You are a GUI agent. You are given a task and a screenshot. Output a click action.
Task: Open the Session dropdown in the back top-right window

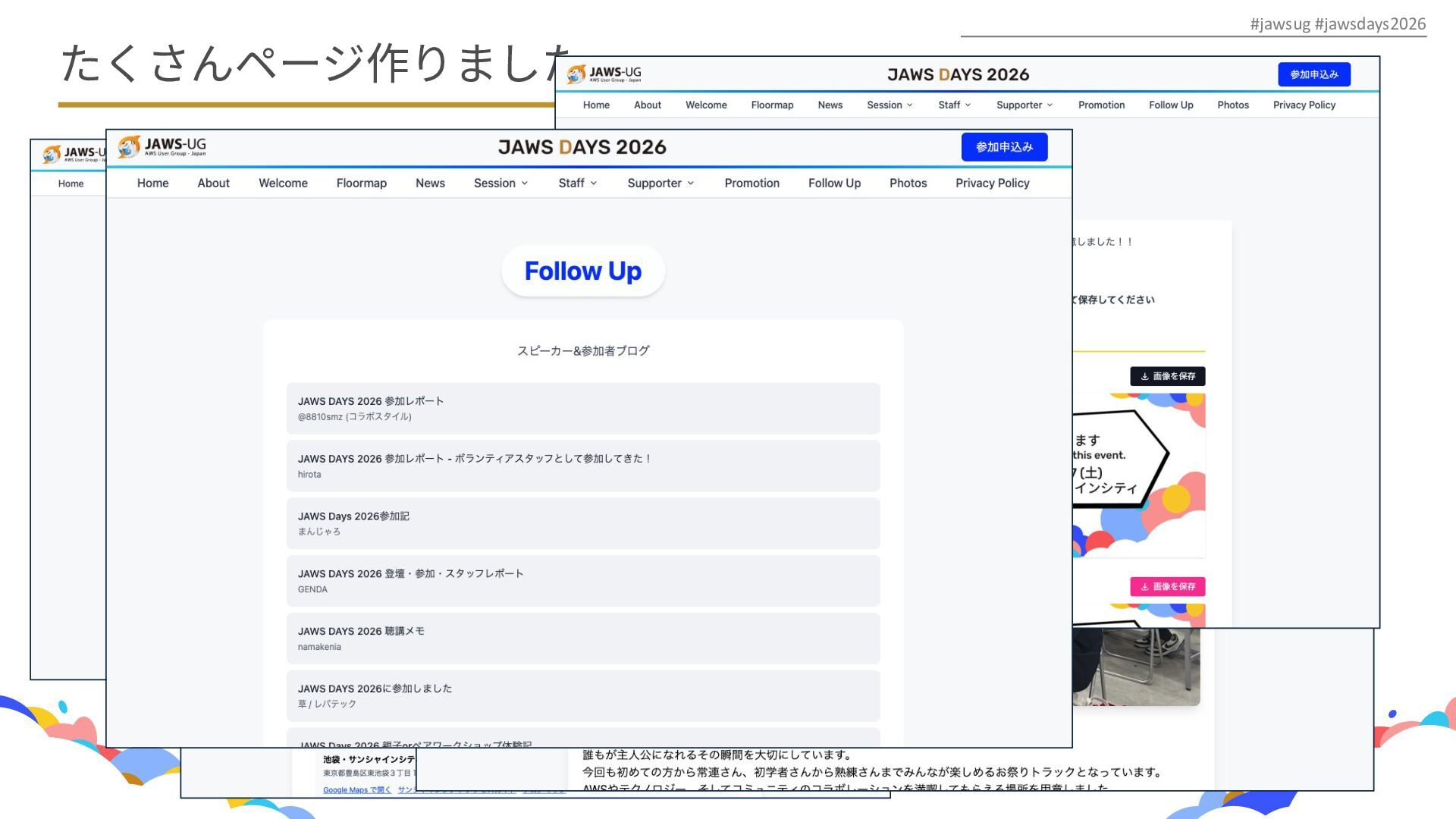(x=890, y=105)
